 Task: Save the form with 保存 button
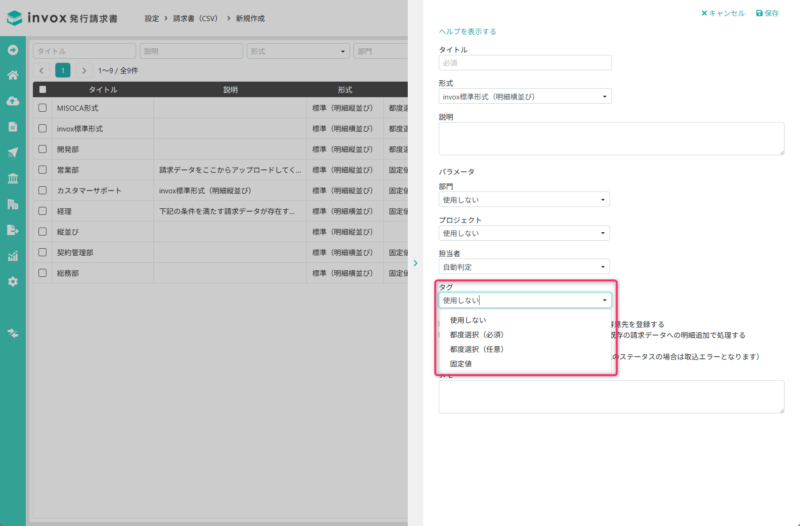[768, 13]
